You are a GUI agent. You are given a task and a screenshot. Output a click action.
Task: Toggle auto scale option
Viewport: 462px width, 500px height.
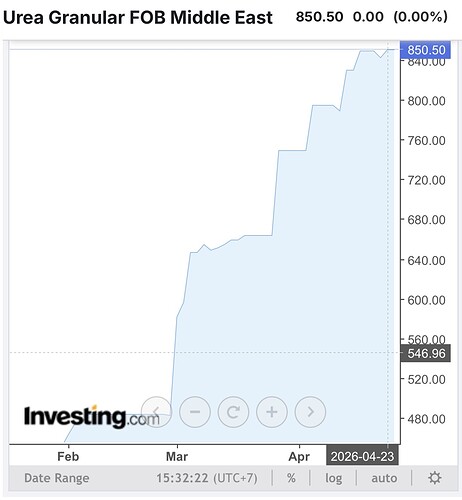384,478
